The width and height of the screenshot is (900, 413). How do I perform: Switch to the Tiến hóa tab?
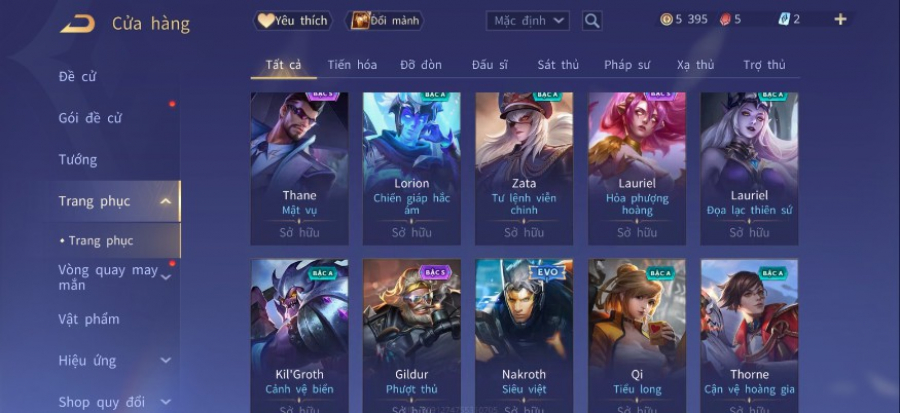[352, 65]
